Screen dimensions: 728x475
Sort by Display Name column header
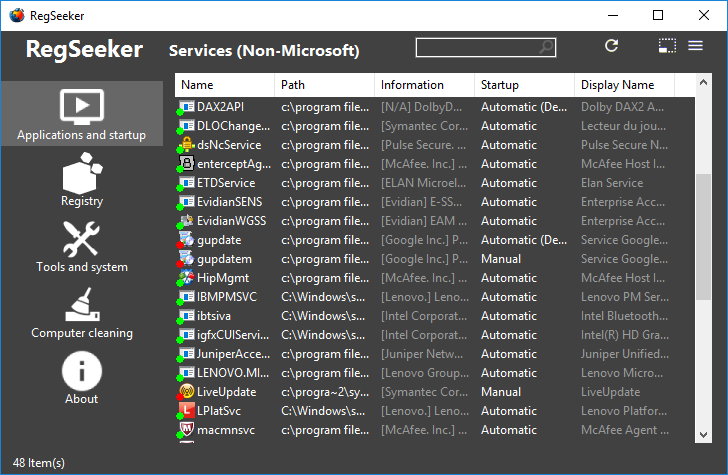click(624, 85)
